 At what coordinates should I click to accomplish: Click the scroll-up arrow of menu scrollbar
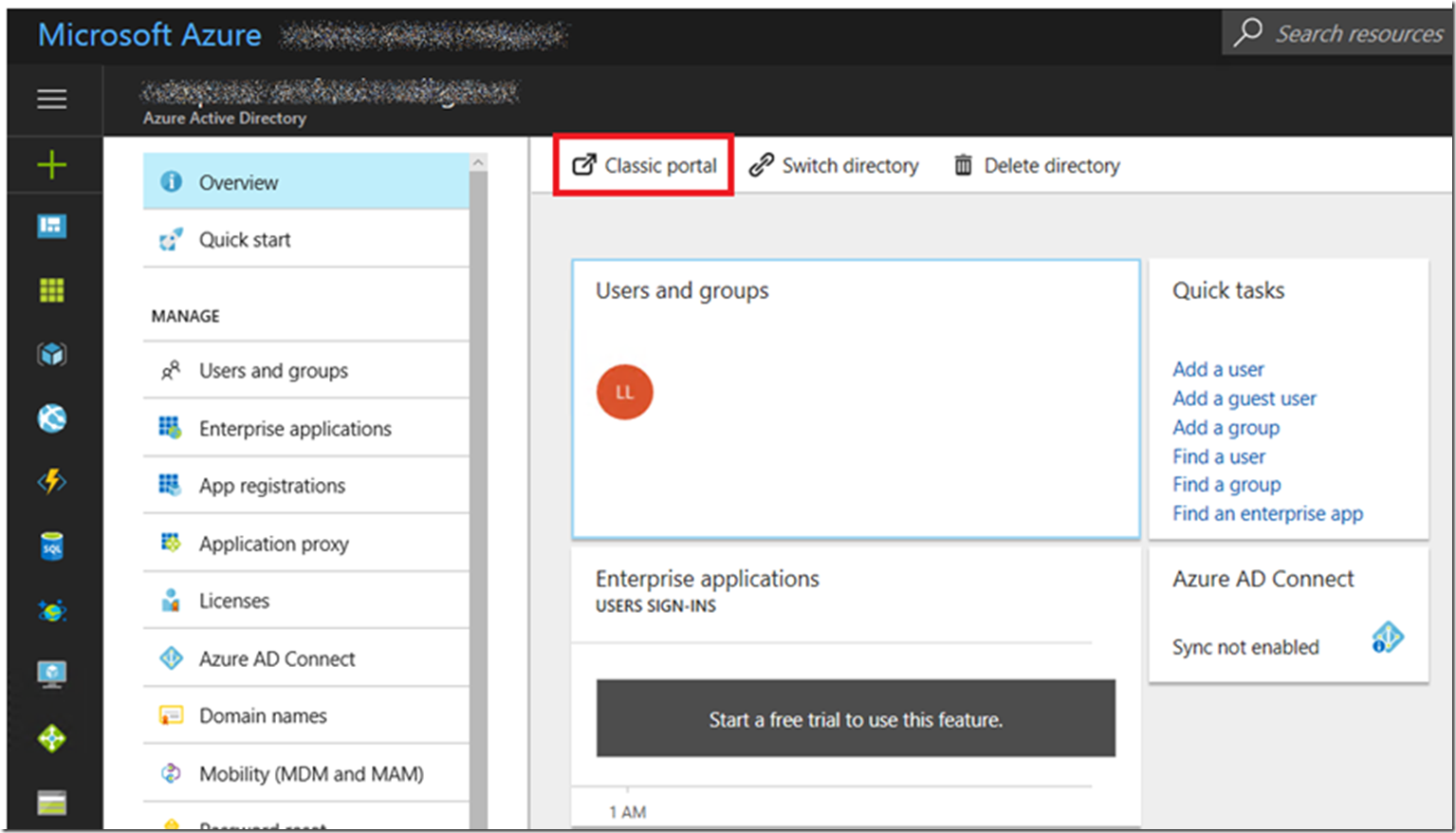[x=478, y=162]
